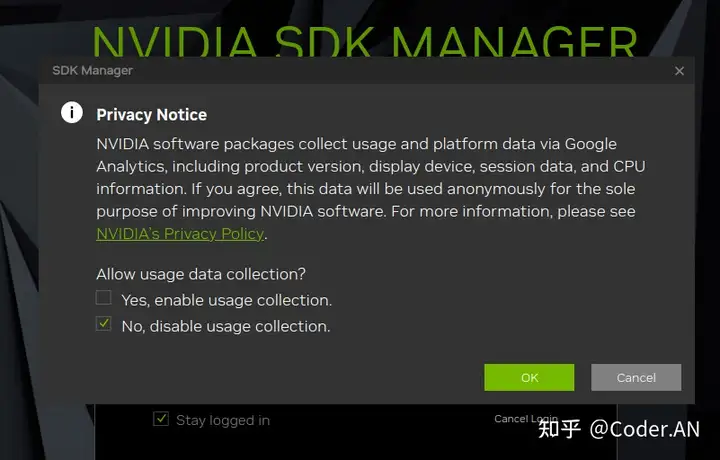This screenshot has height=460, width=720.
Task: Click the Zhihu logo characters in watermark
Action: pos(559,429)
